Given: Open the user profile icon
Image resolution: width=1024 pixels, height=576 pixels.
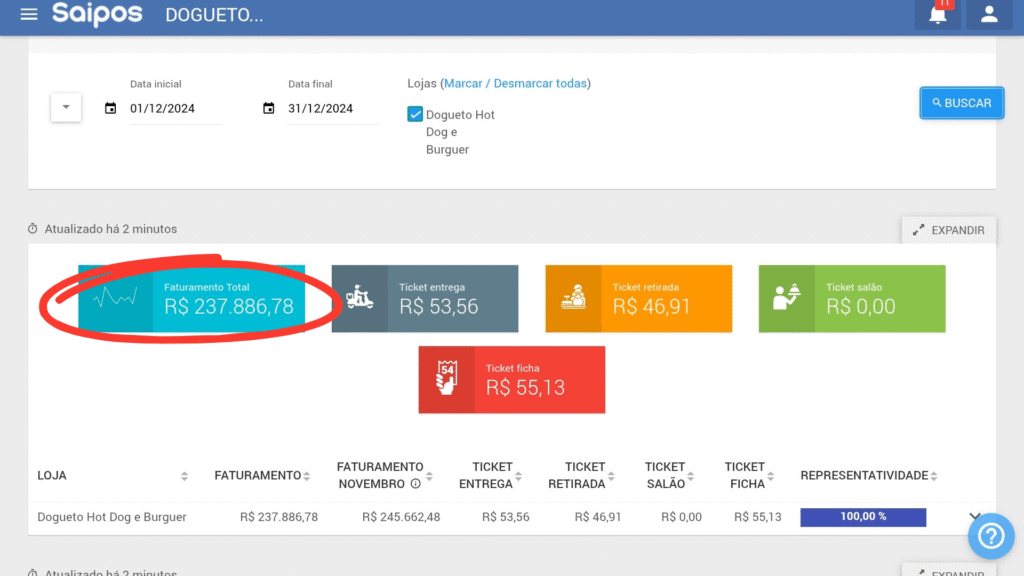Looking at the screenshot, I should click(x=989, y=15).
